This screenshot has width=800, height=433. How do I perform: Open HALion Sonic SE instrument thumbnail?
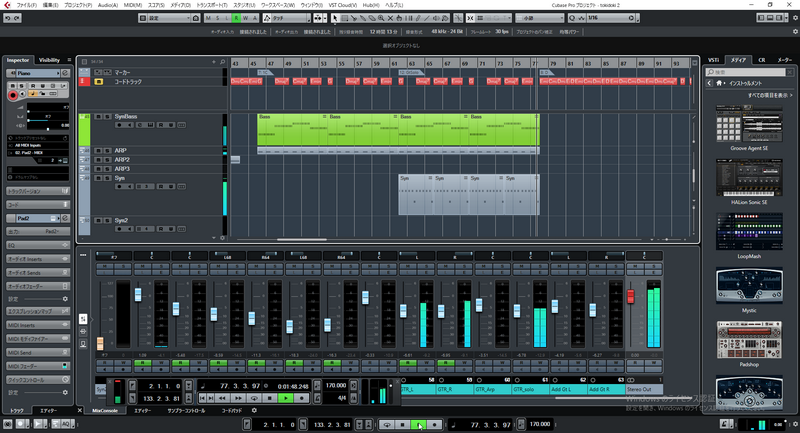[x=749, y=177]
